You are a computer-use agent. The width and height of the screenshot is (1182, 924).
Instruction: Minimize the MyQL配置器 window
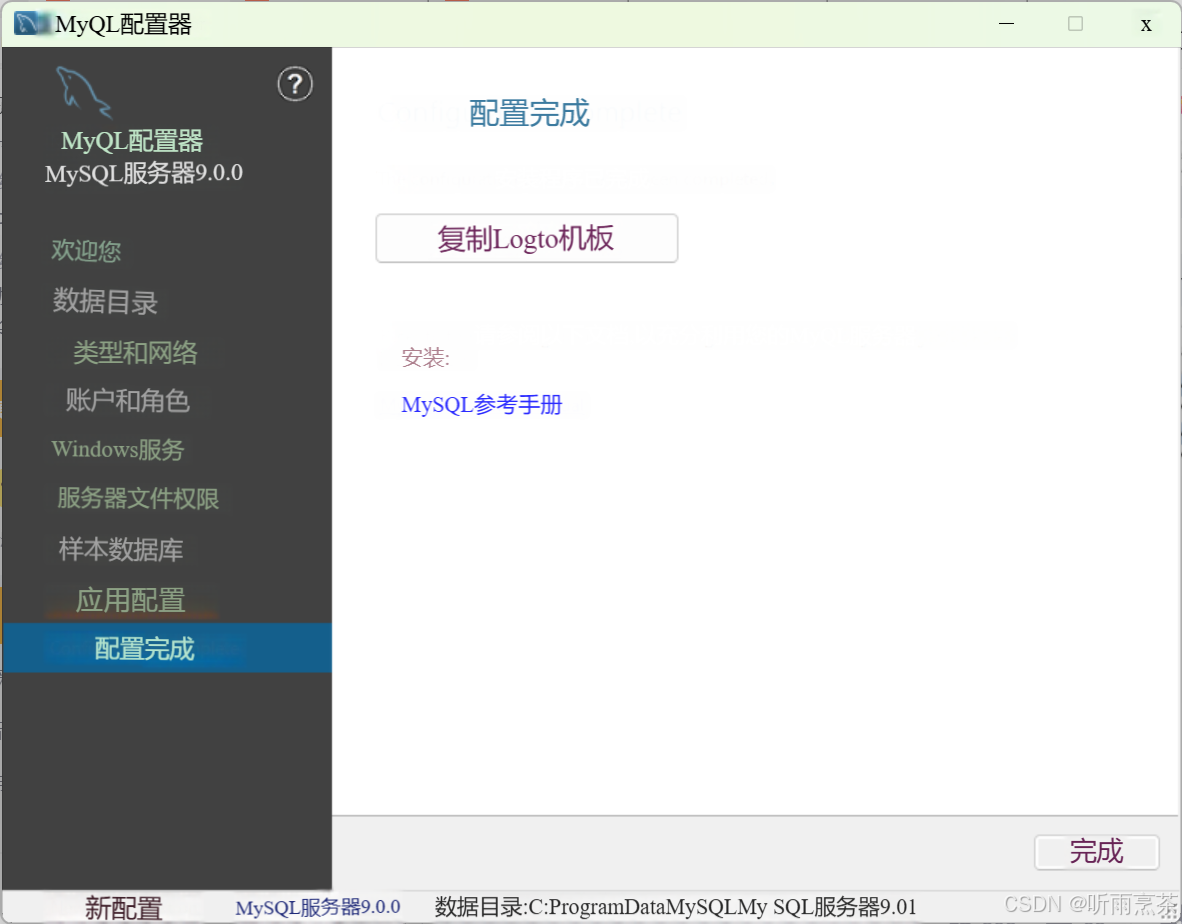[x=1006, y=24]
